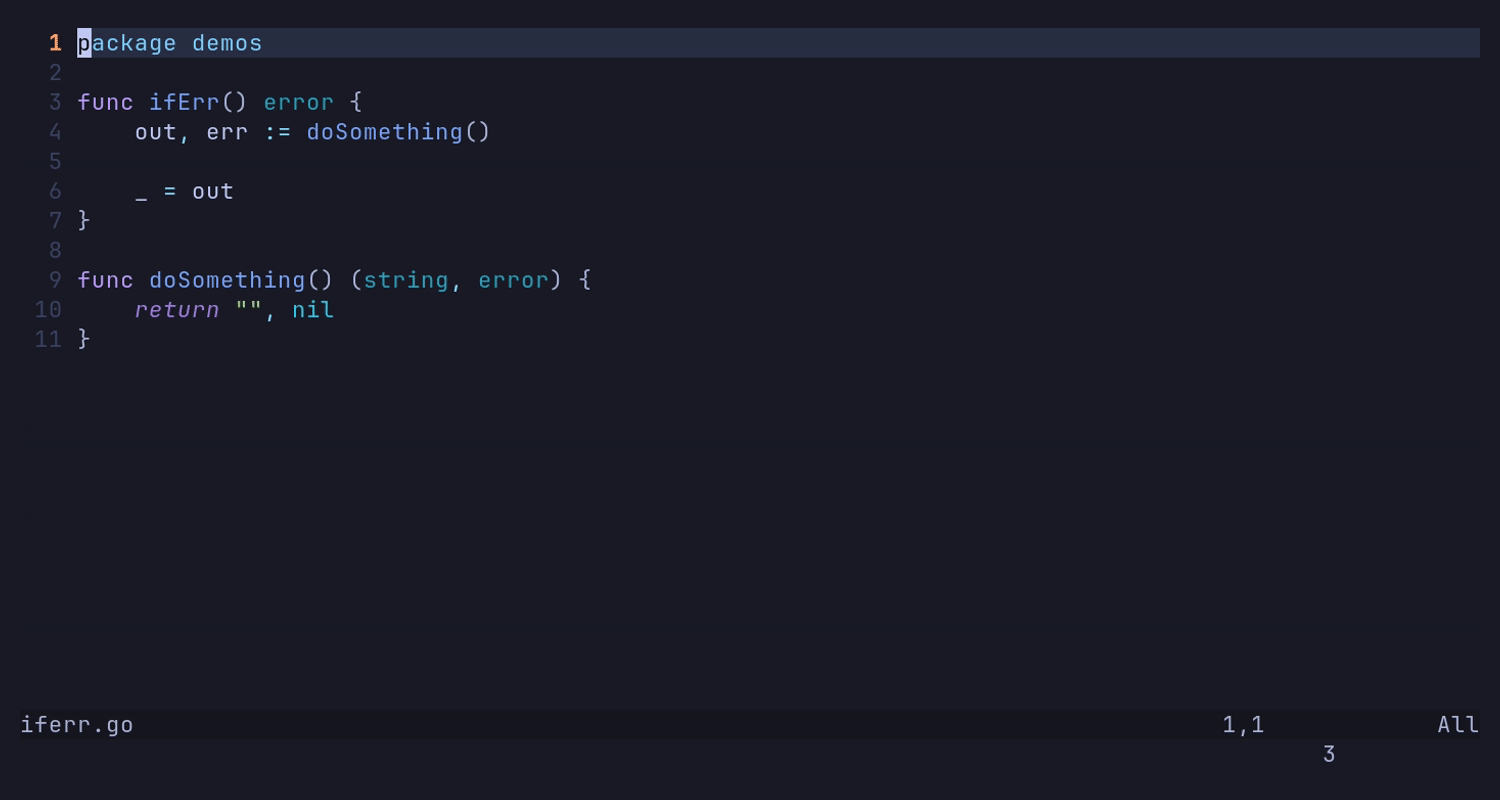The height and width of the screenshot is (800, 1500).
Task: Click the 'err' variable on line 4
Action: coord(227,132)
